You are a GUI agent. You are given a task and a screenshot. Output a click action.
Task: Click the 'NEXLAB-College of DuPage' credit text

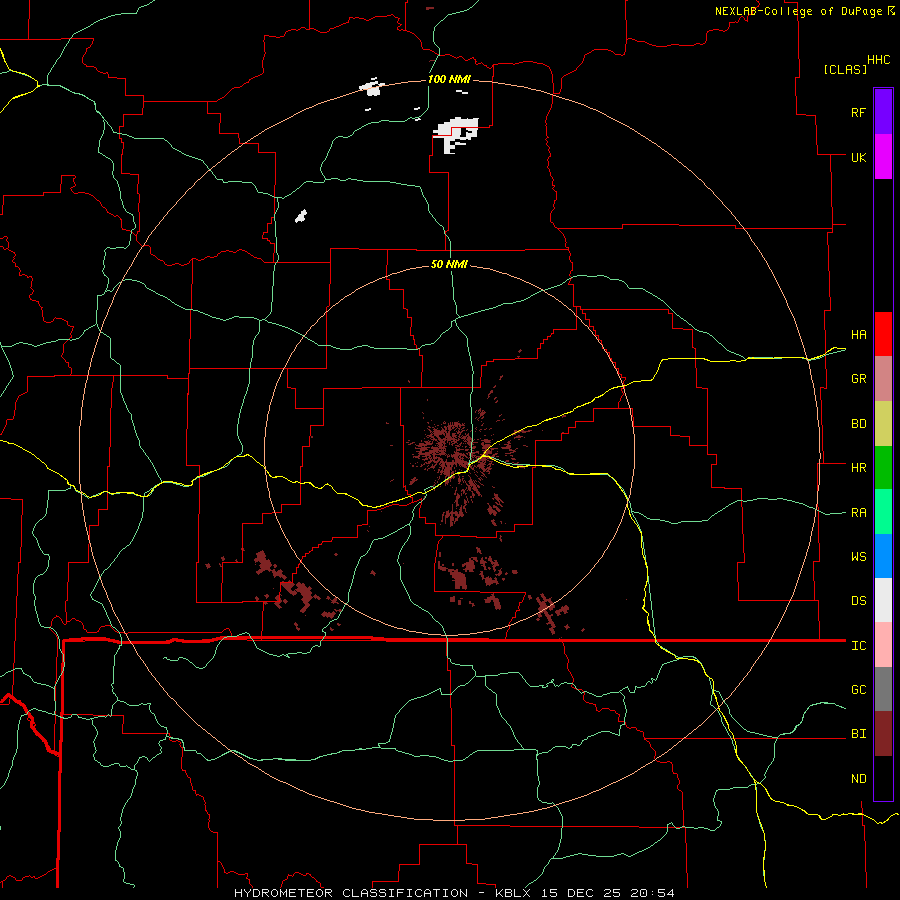798,11
